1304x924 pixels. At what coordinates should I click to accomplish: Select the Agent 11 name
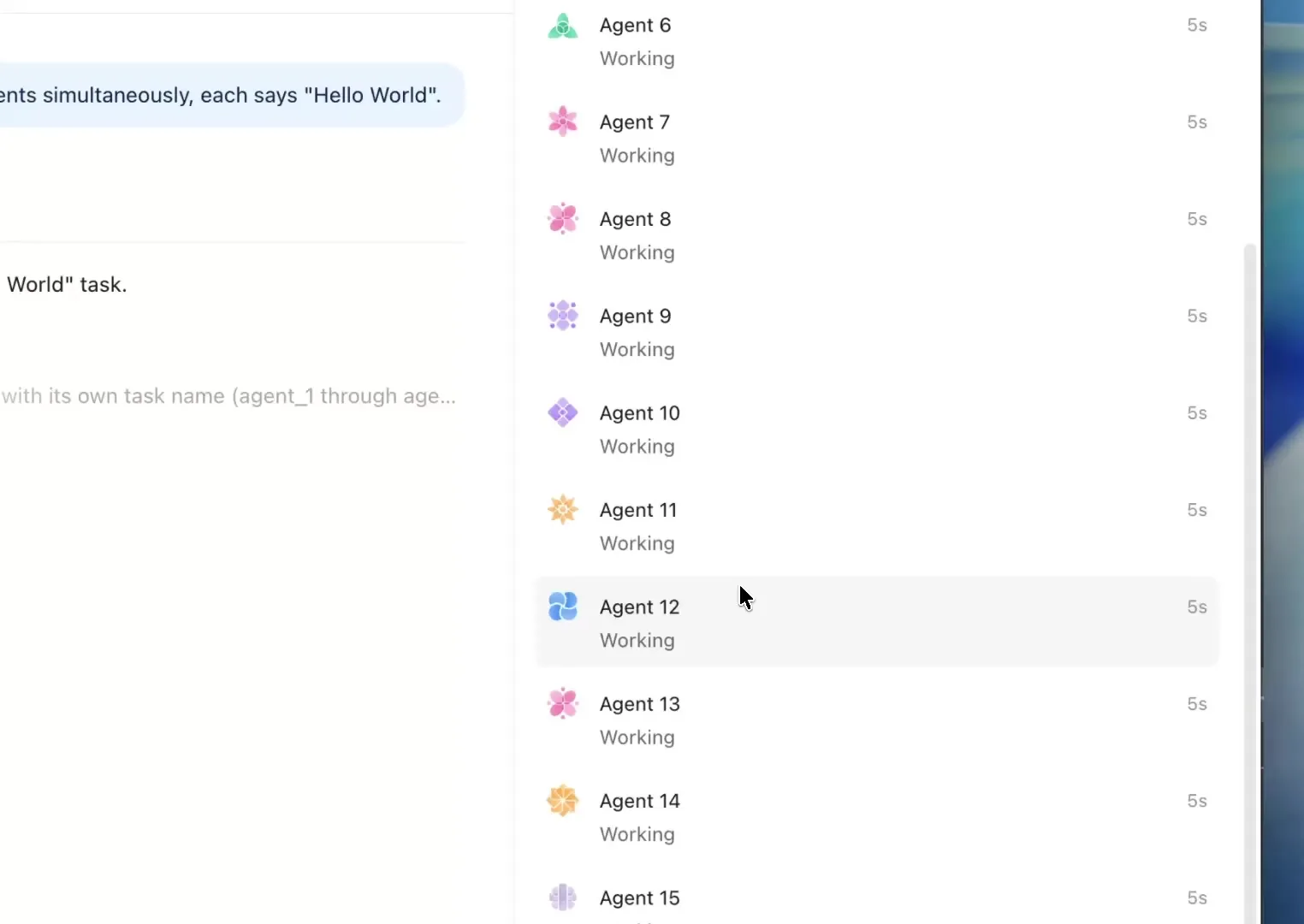pyautogui.click(x=638, y=510)
